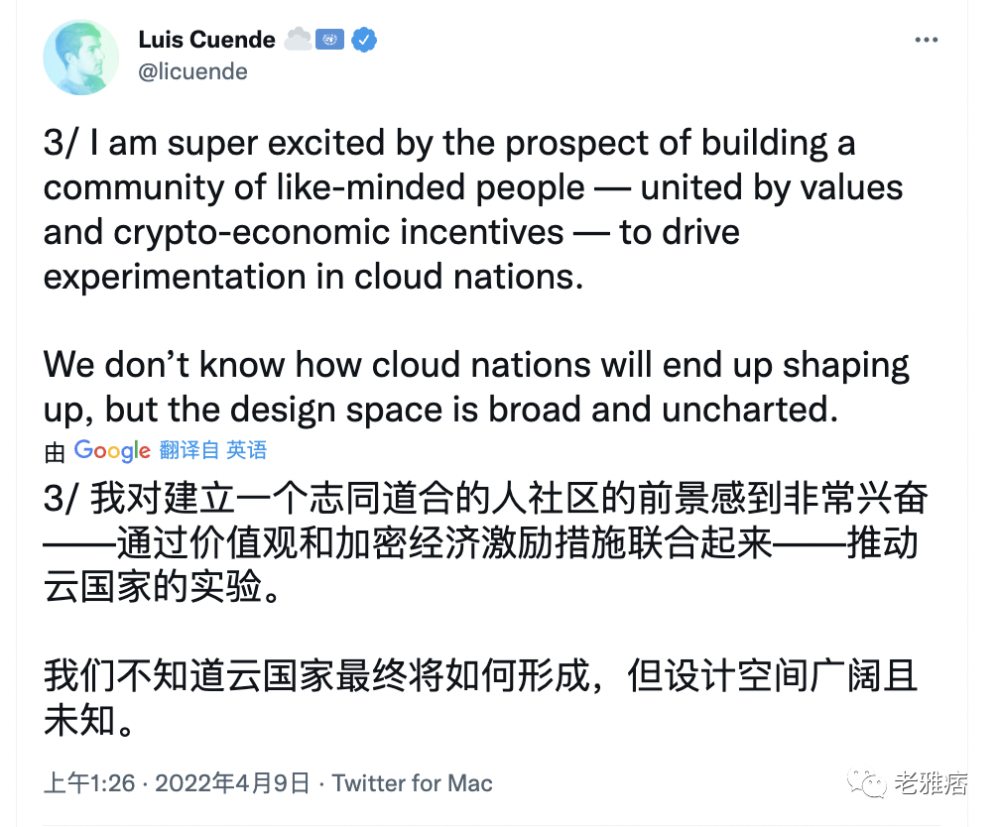This screenshot has height=827, width=1000.
Task: Click the "翻译自 英语" translation link
Action: (x=213, y=451)
